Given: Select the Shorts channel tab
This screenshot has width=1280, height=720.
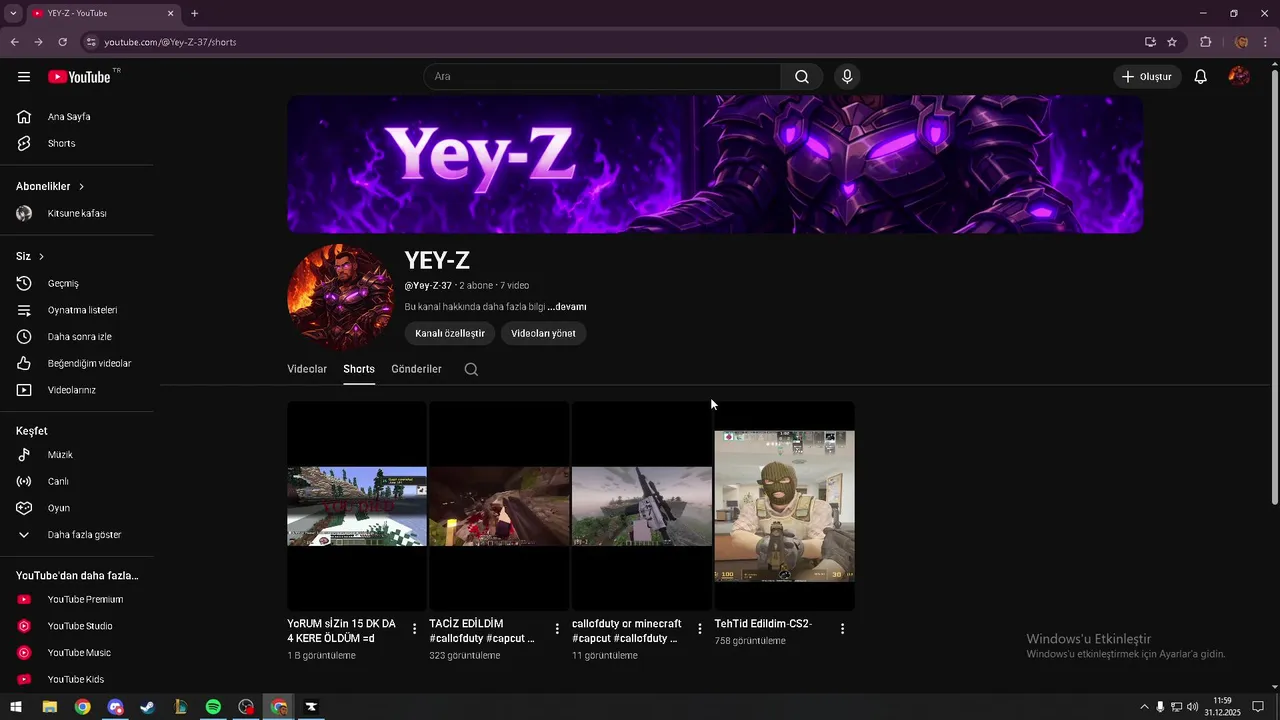Looking at the screenshot, I should click(359, 369).
